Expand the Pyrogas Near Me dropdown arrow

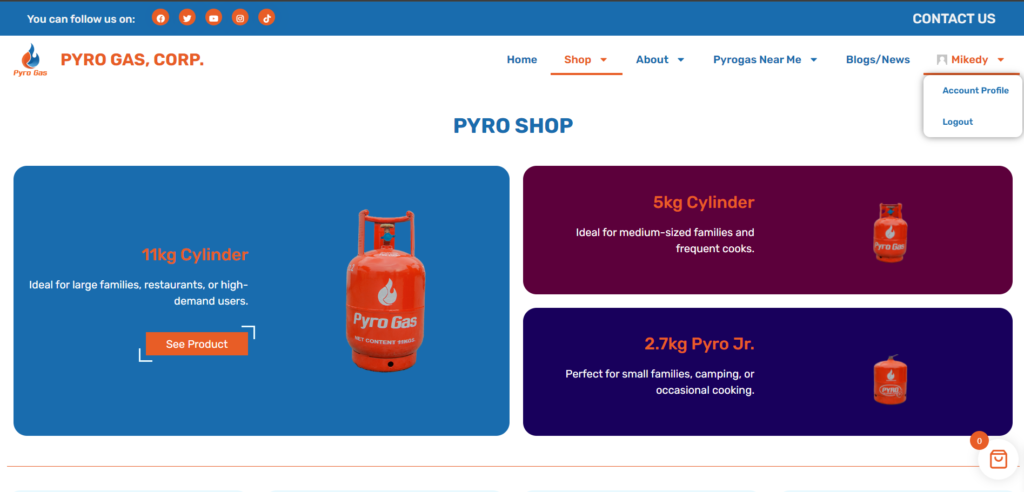[814, 59]
